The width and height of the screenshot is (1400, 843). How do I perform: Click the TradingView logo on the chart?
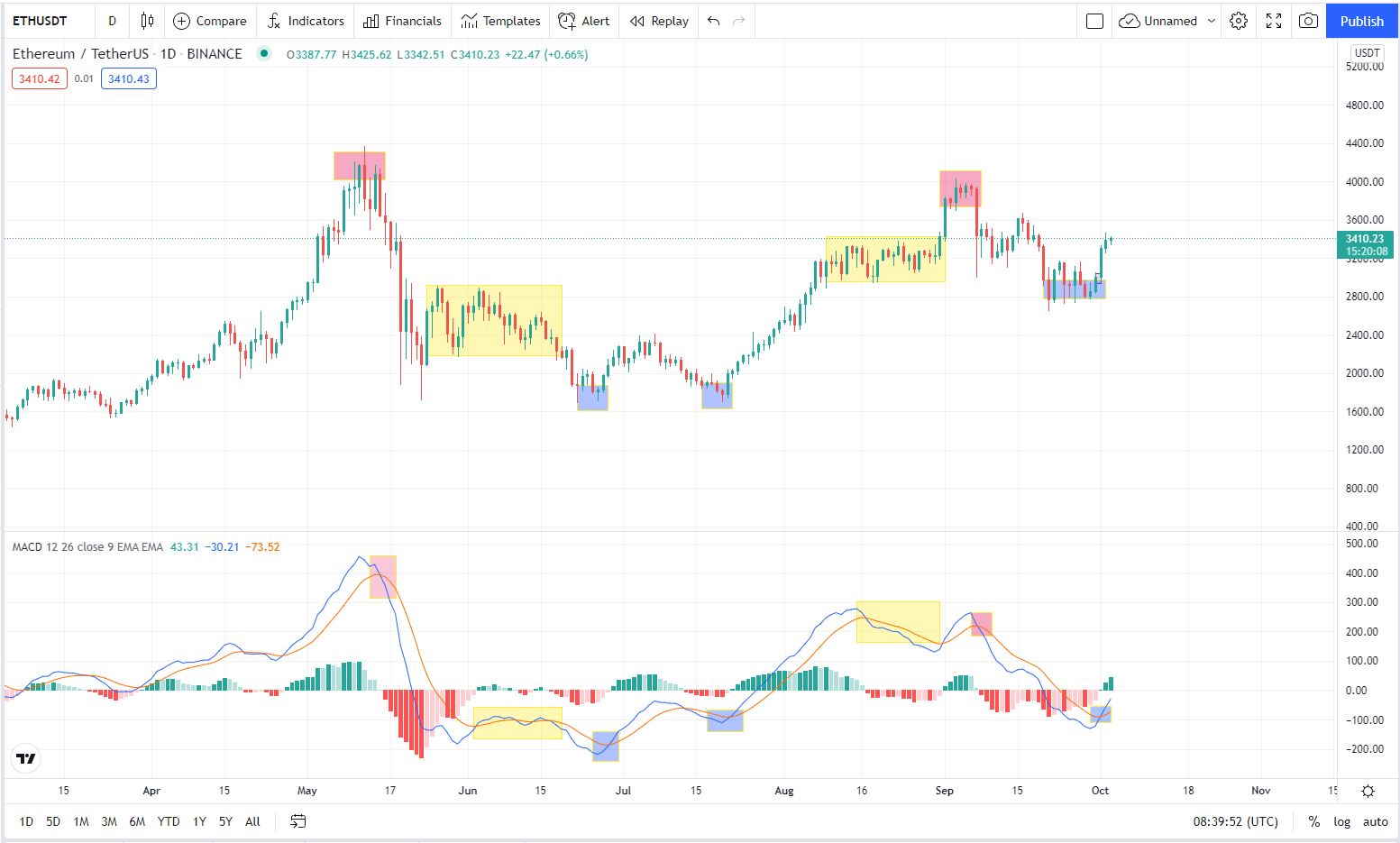pyautogui.click(x=27, y=758)
